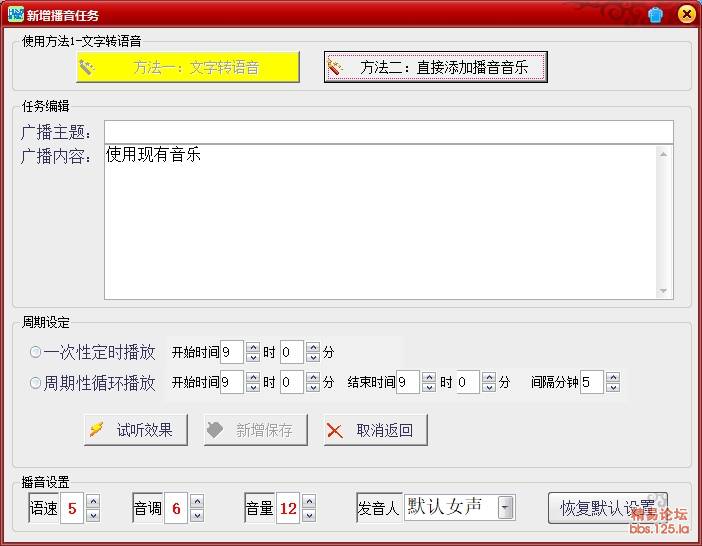702x546 pixels.
Task: Click the shirt skin icon in title bar
Action: click(x=656, y=15)
